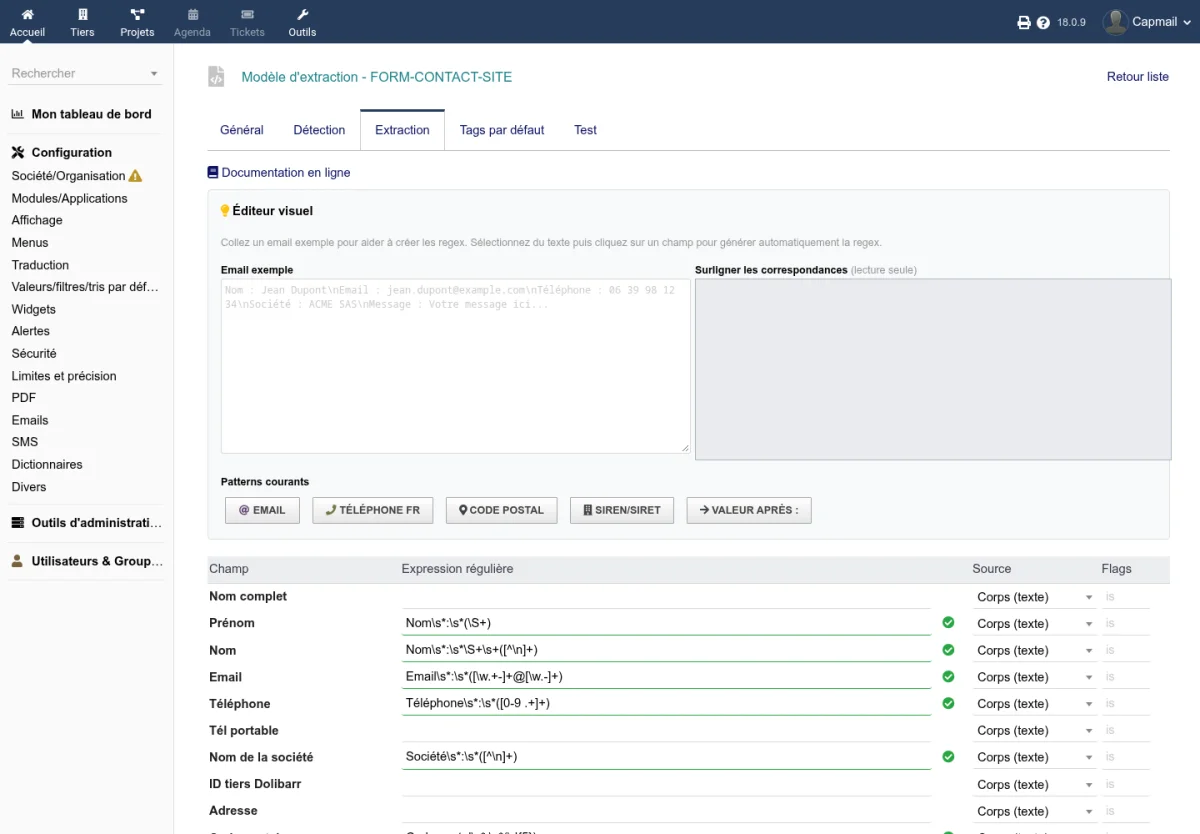Click the Utilisateurs & Groupes user icon
This screenshot has height=834, width=1200.
click(x=17, y=561)
